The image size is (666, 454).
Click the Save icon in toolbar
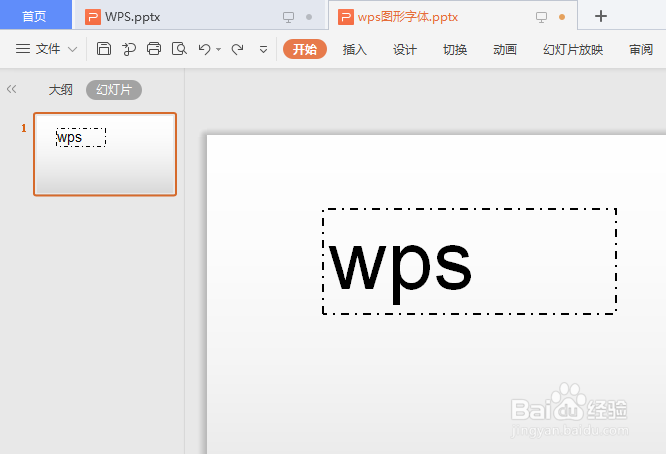104,49
